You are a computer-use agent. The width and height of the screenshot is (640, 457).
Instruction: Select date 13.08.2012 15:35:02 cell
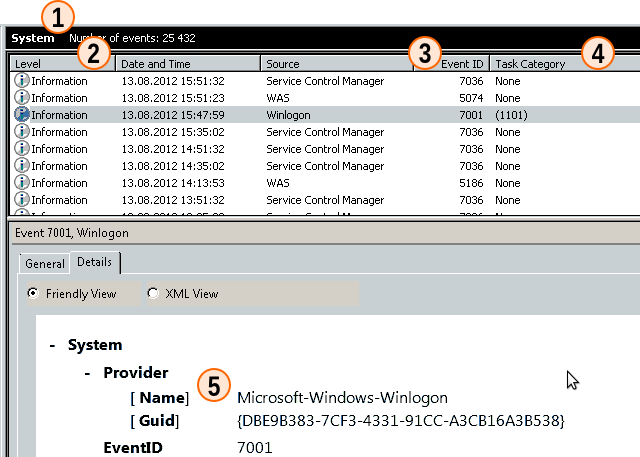173,132
